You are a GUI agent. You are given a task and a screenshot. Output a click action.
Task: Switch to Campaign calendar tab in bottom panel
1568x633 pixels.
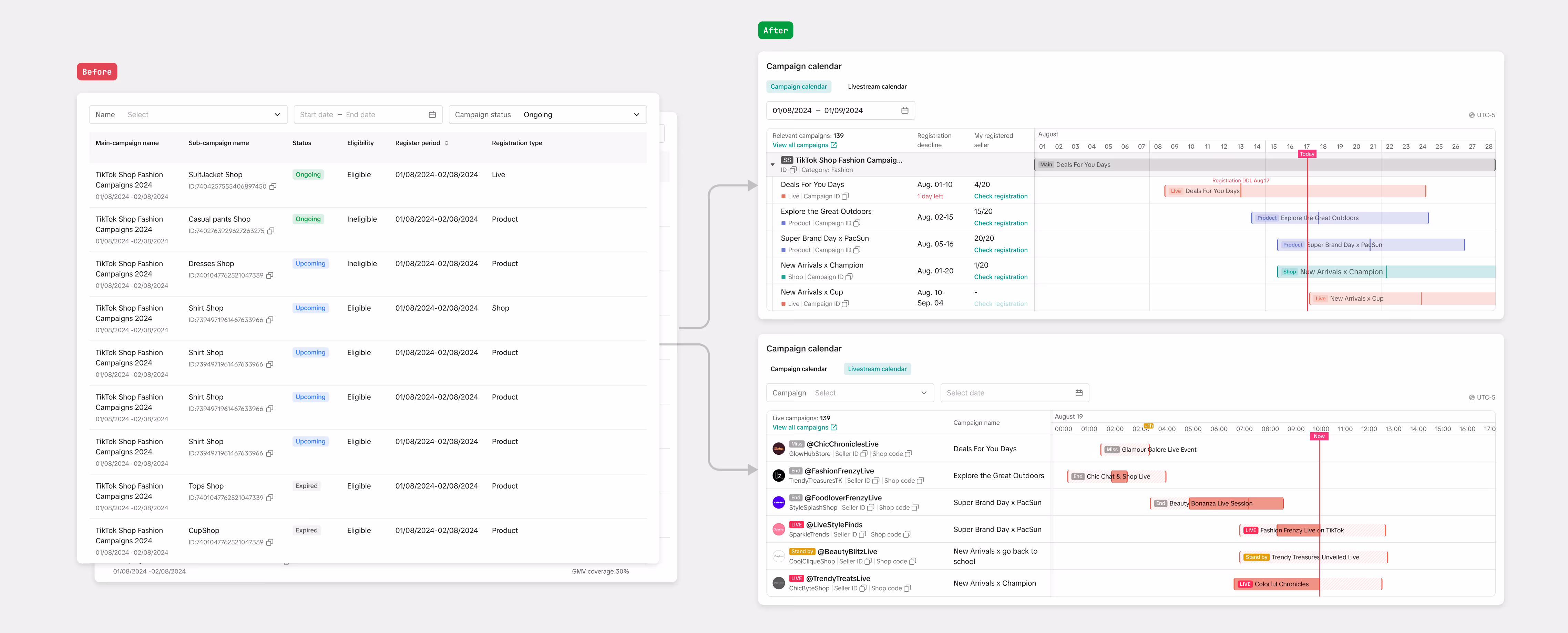pos(798,369)
